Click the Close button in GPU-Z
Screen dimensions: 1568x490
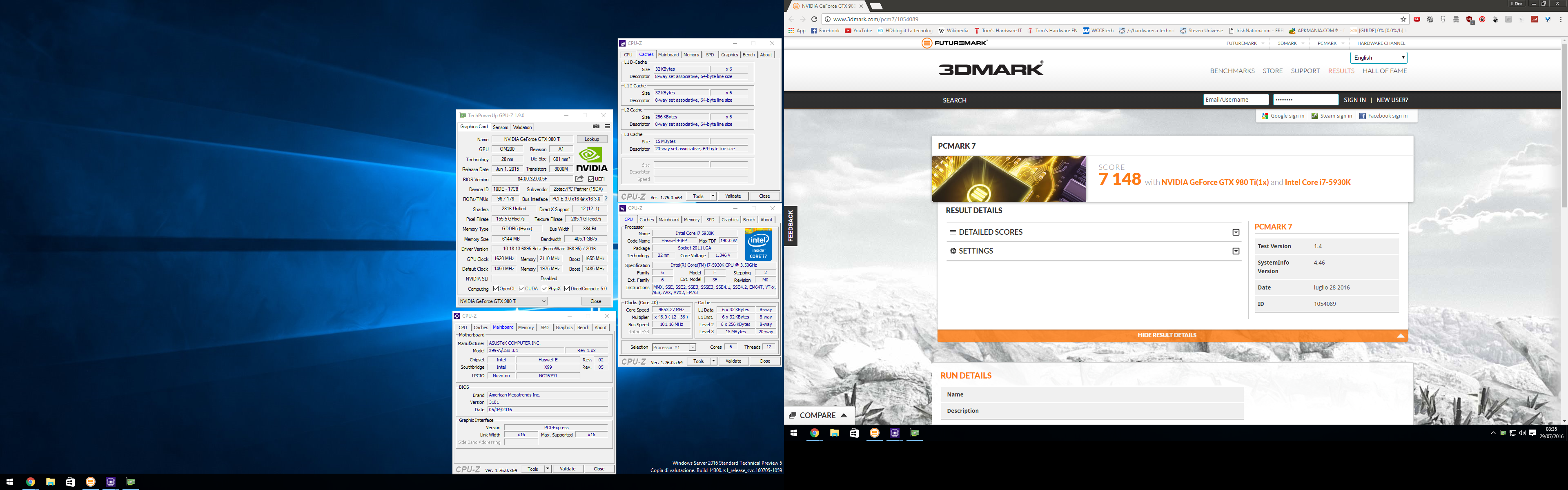coord(595,301)
